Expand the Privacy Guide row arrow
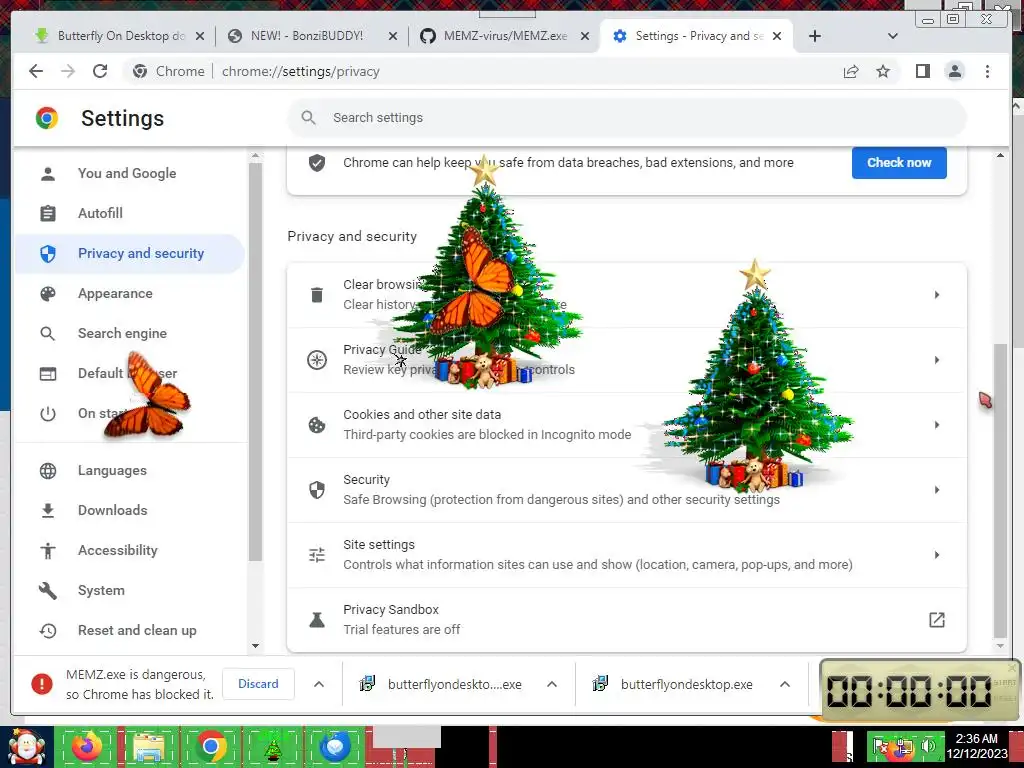This screenshot has width=1024, height=768. tap(936, 360)
